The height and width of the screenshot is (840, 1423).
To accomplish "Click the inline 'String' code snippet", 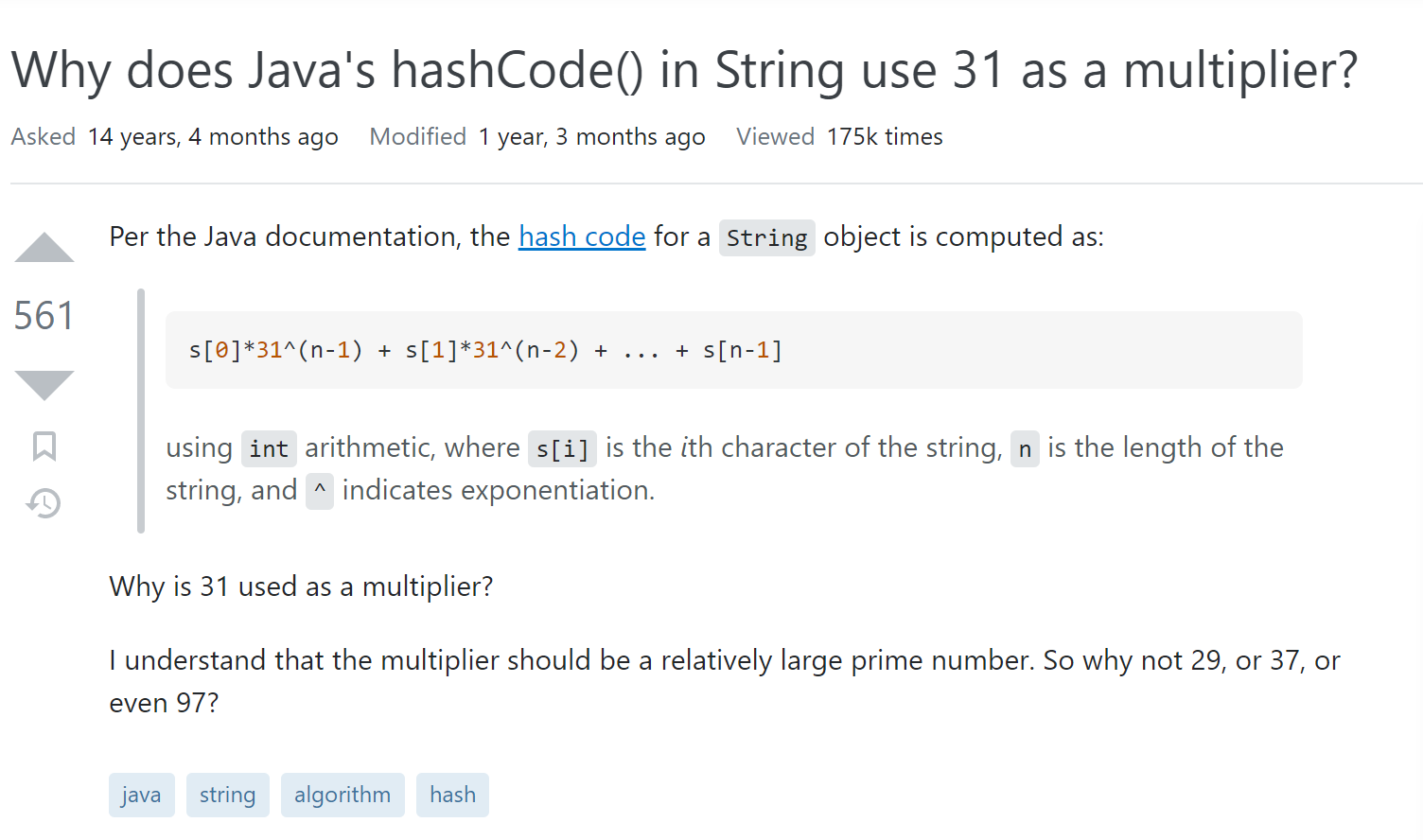I will pyautogui.click(x=766, y=237).
